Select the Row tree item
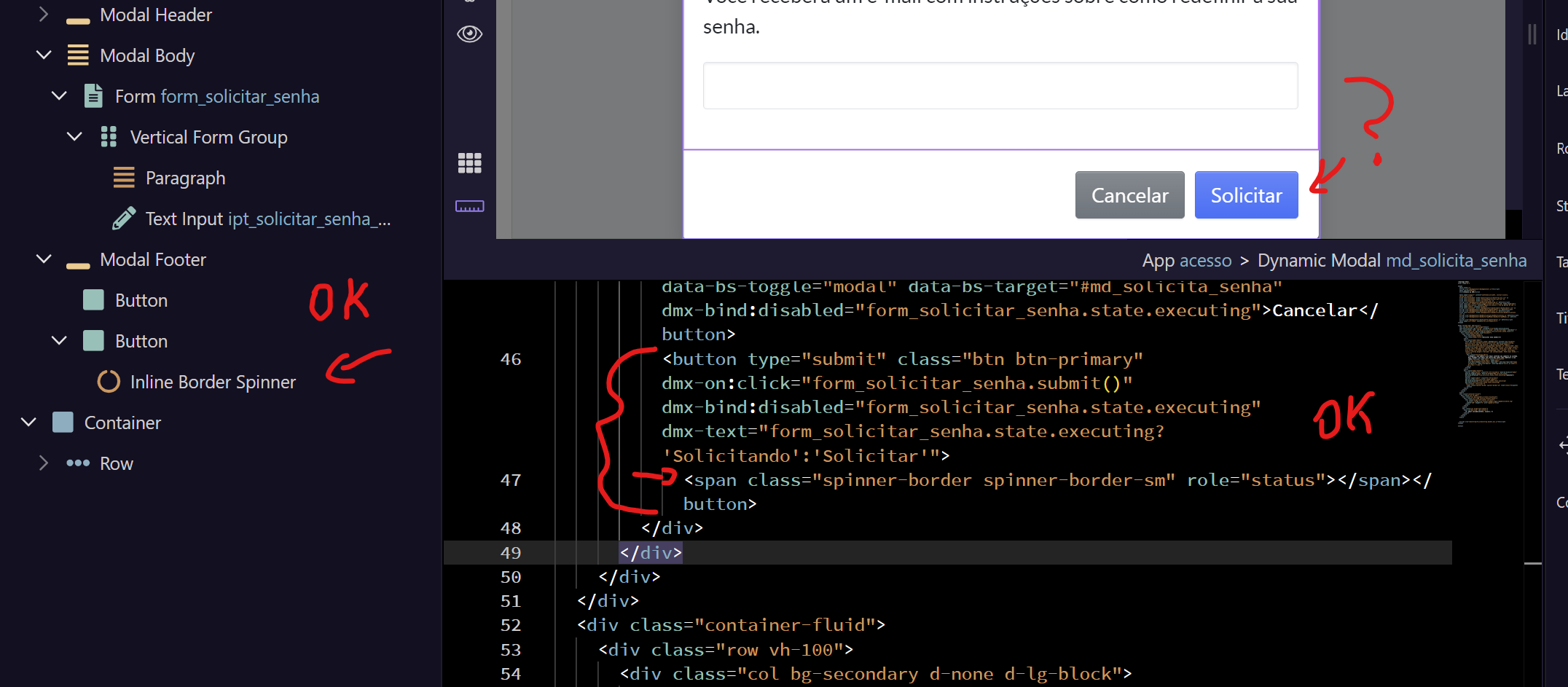 tap(117, 463)
